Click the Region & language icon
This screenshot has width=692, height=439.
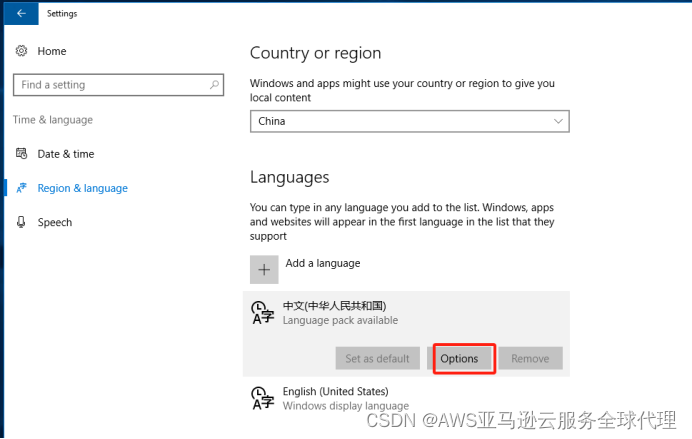pos(21,188)
